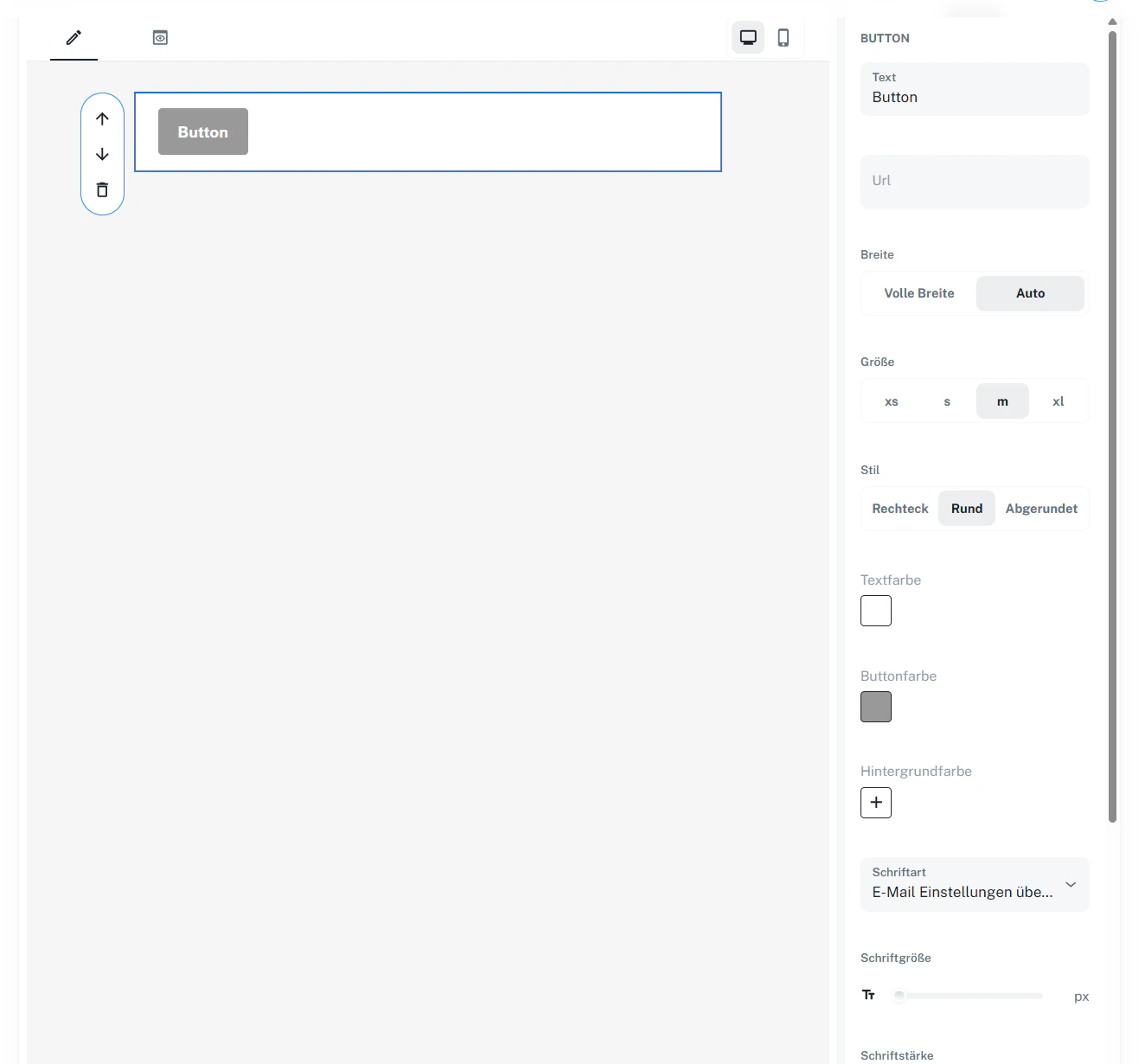
Task: Click the Schriftgröße text-size icon
Action: pyautogui.click(x=869, y=995)
